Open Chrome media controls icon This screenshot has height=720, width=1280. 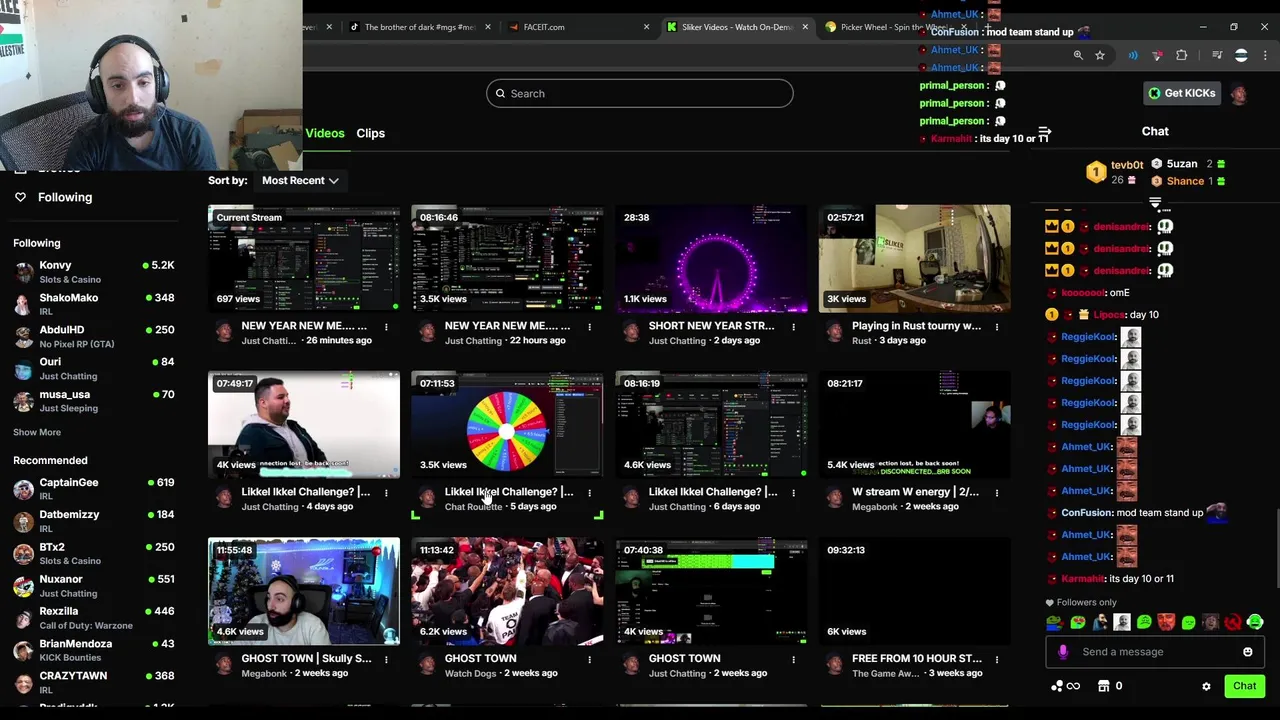coord(1217,56)
